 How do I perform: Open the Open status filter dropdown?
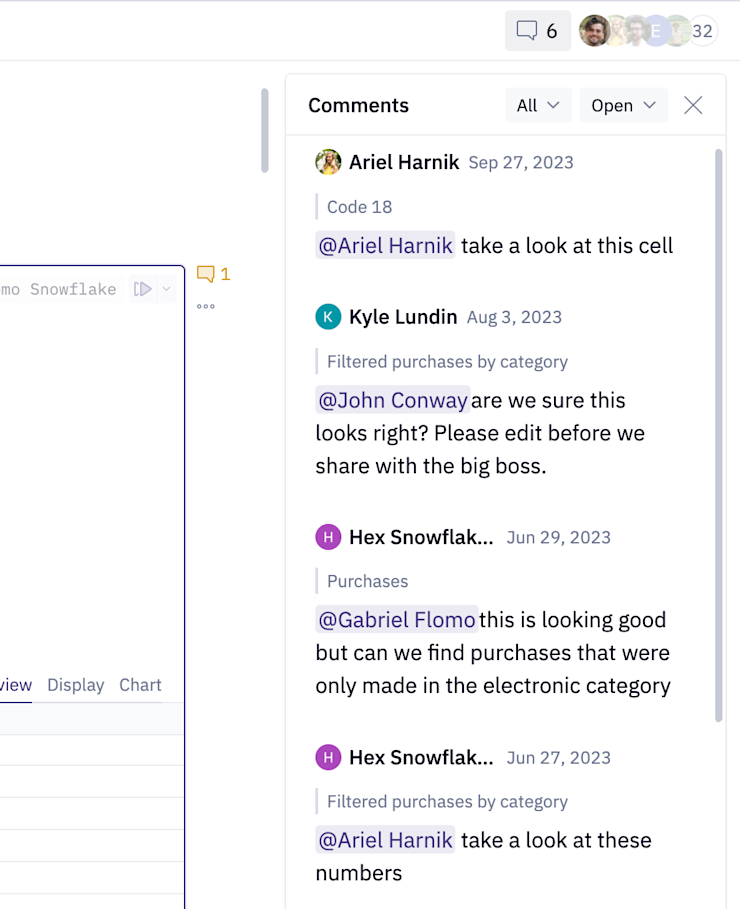tap(623, 105)
